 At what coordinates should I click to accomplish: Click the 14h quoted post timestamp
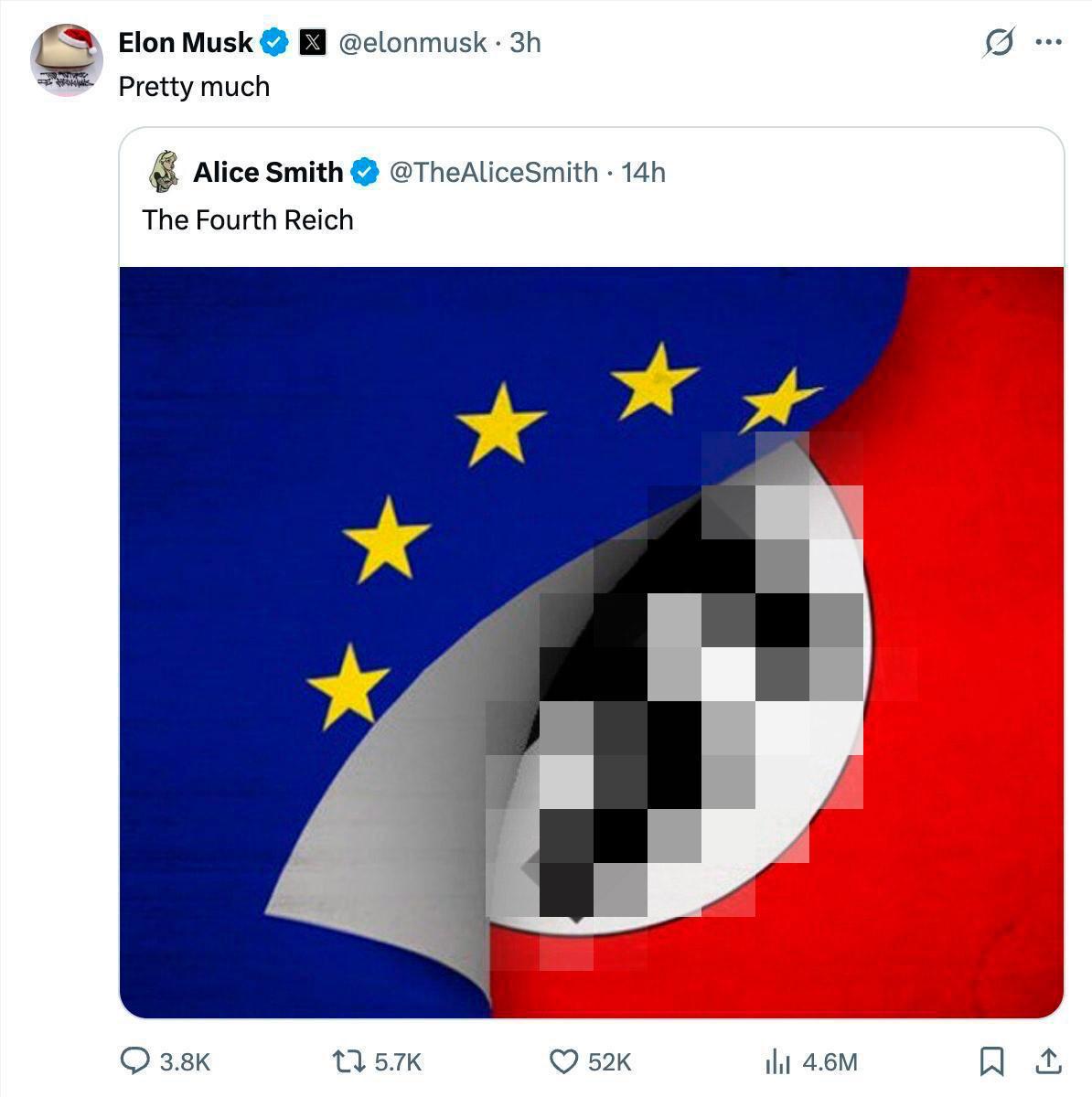click(643, 172)
